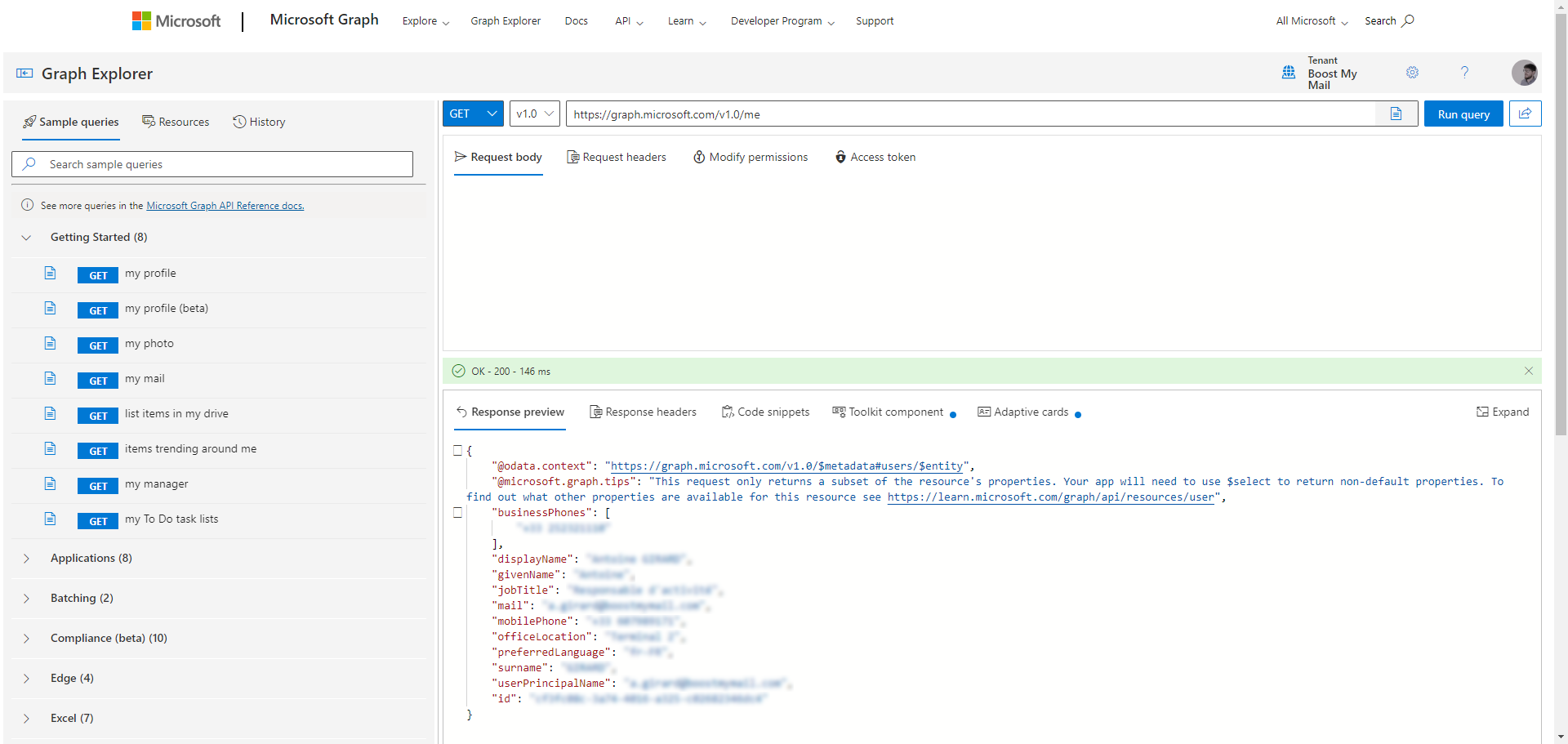1568x744 pixels.
Task: Click the share query icon
Action: pos(1525,114)
